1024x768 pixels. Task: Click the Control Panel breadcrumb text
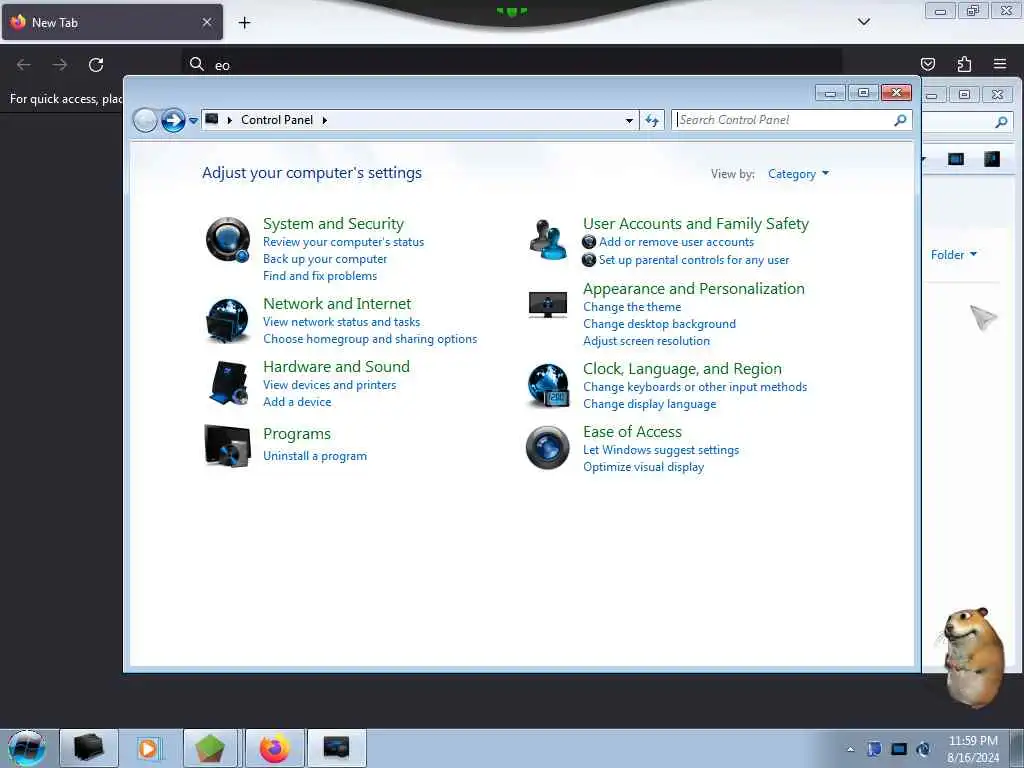(277, 120)
